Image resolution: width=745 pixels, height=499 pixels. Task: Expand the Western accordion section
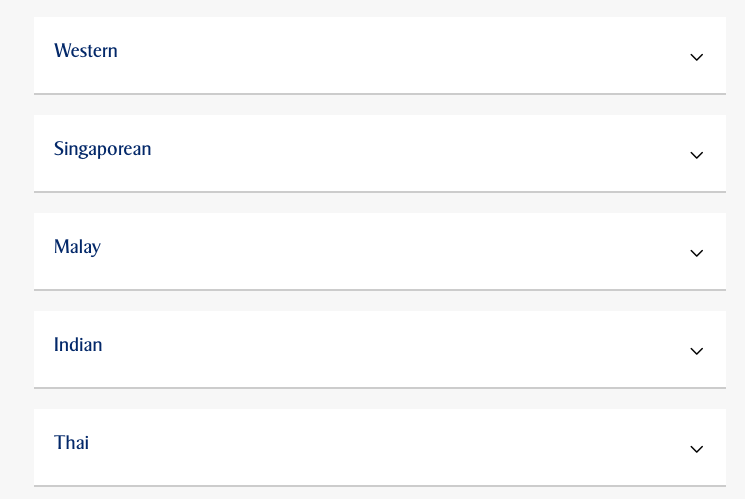[x=380, y=56]
